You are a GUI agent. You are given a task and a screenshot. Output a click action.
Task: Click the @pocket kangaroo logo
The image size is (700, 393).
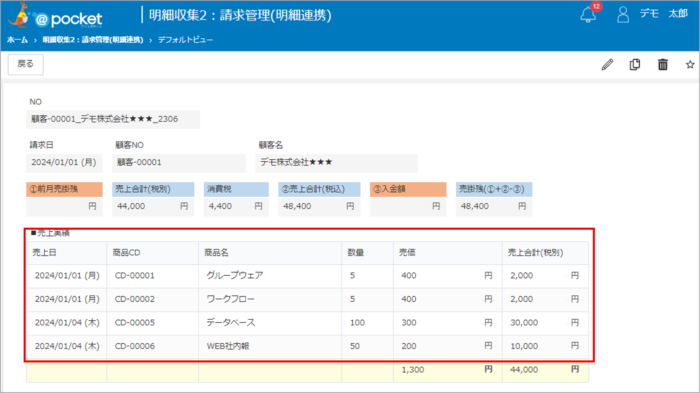coord(55,17)
